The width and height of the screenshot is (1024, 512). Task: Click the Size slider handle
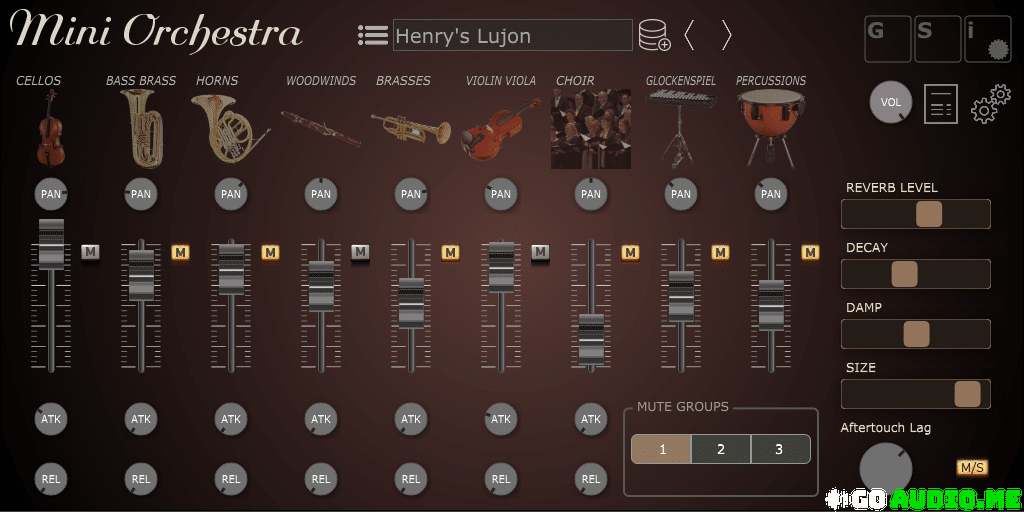(967, 394)
